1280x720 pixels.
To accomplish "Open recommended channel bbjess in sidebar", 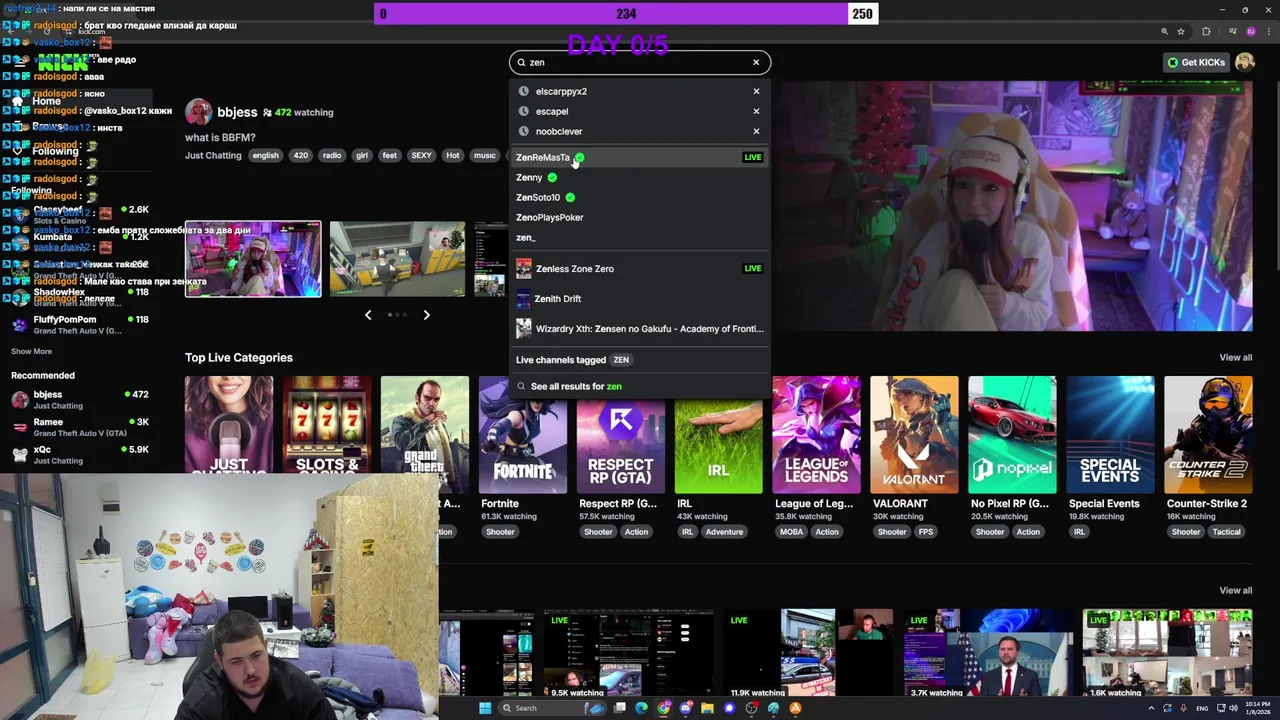I will click(x=80, y=399).
